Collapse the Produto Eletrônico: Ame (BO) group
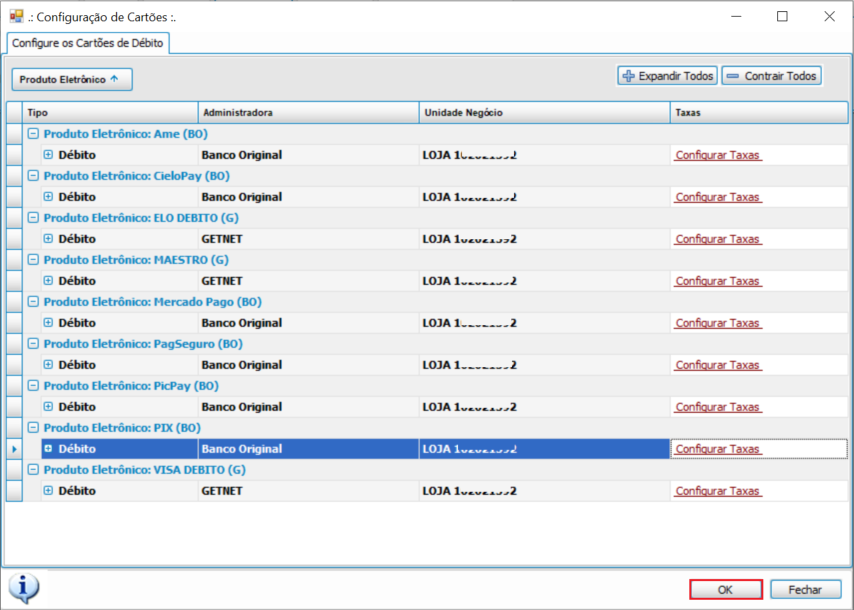This screenshot has width=854, height=610. click(x=33, y=133)
